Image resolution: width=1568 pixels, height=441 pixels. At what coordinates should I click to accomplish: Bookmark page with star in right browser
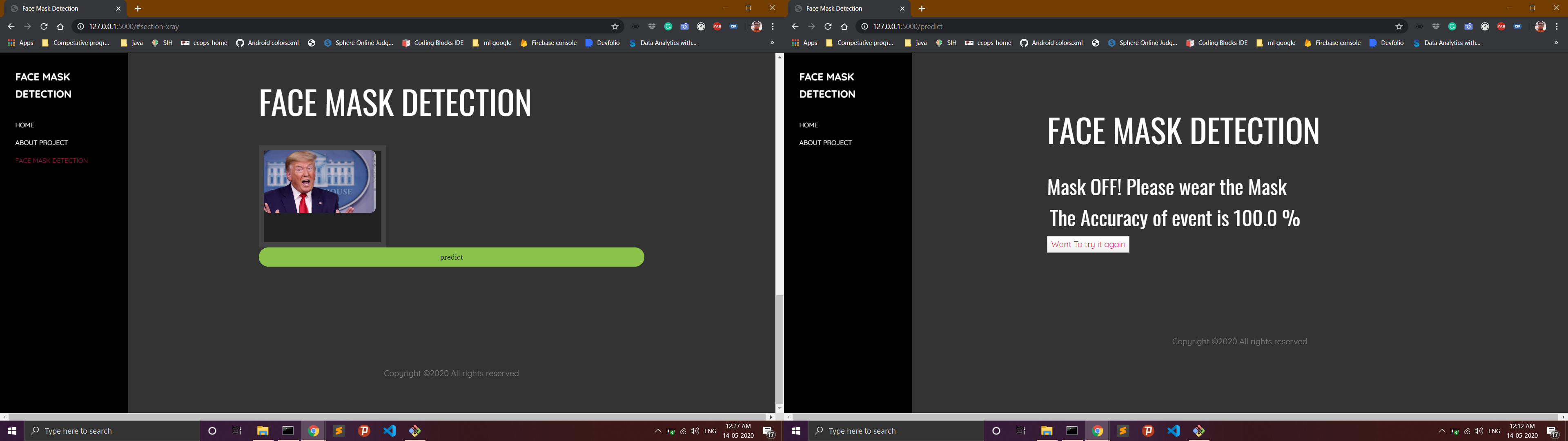click(1399, 26)
